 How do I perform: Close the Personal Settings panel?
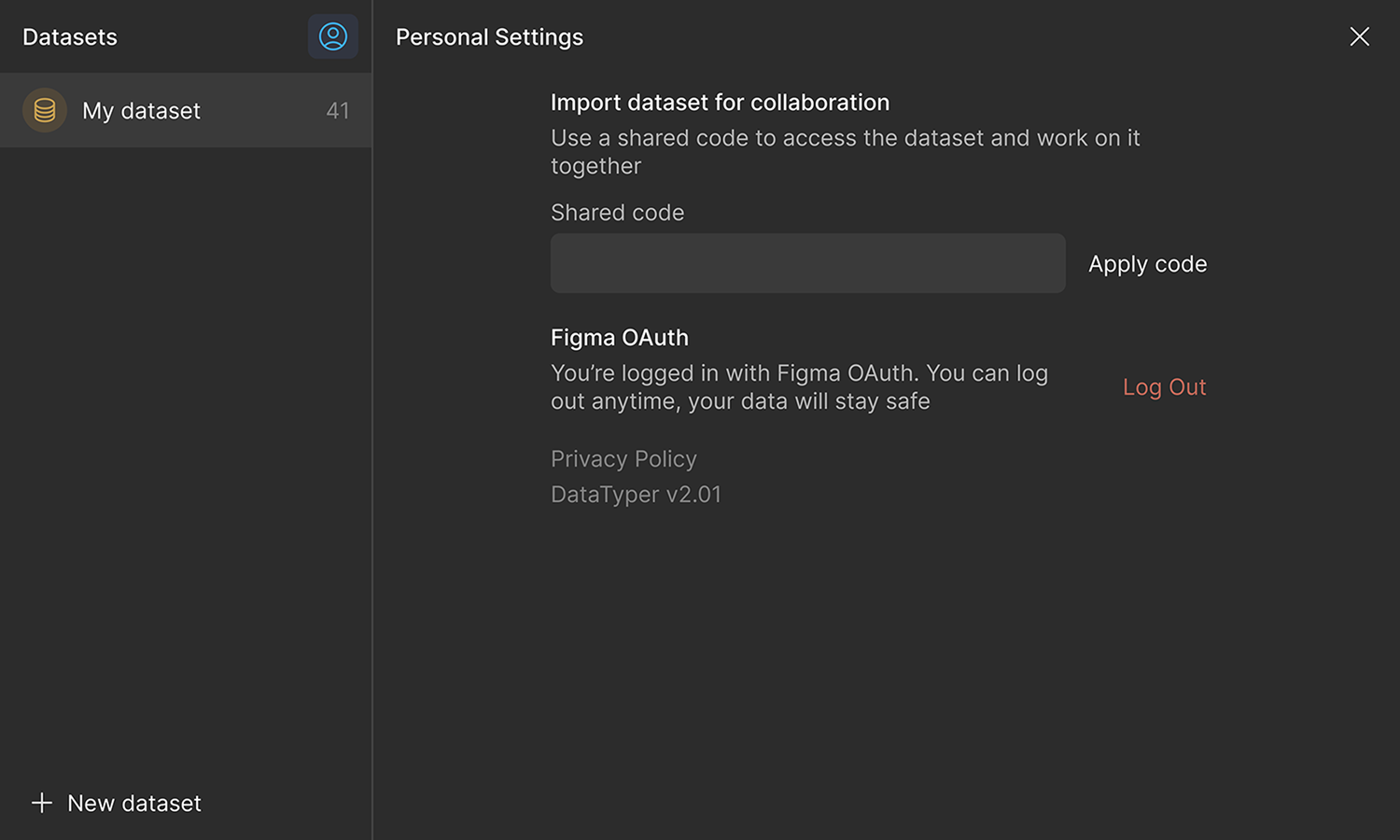click(1359, 36)
